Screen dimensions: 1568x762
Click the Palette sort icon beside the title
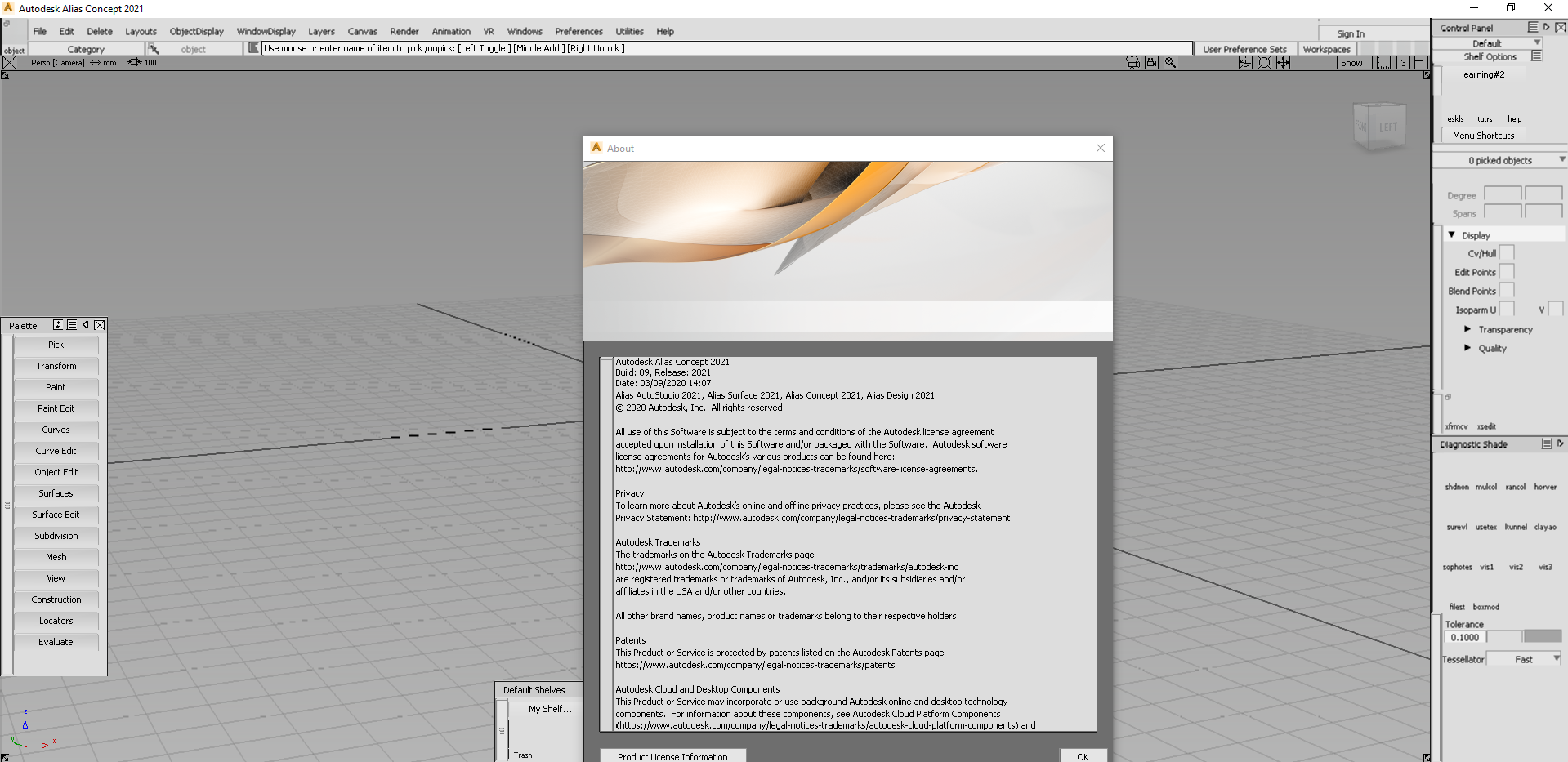point(58,325)
